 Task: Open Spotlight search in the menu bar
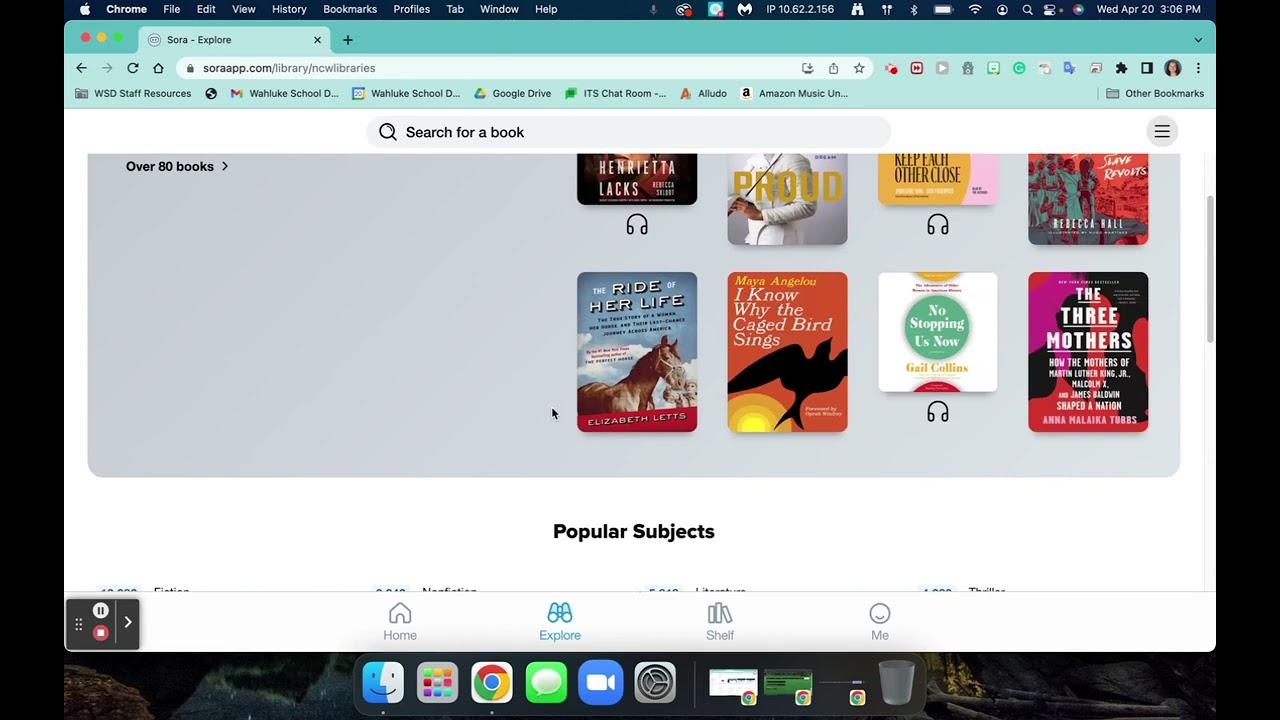(x=1027, y=9)
